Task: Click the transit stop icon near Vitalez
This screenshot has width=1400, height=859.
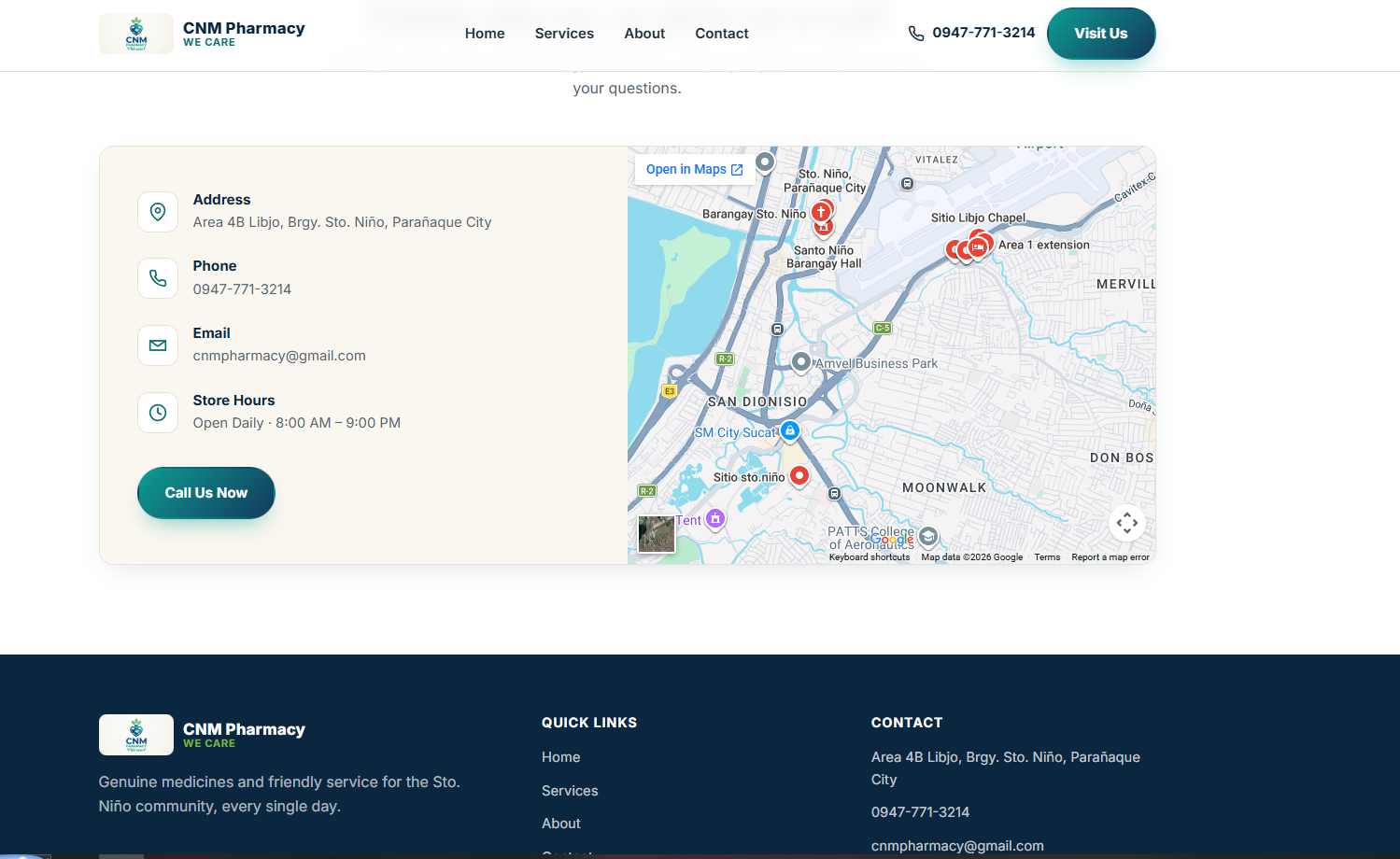Action: tap(907, 184)
